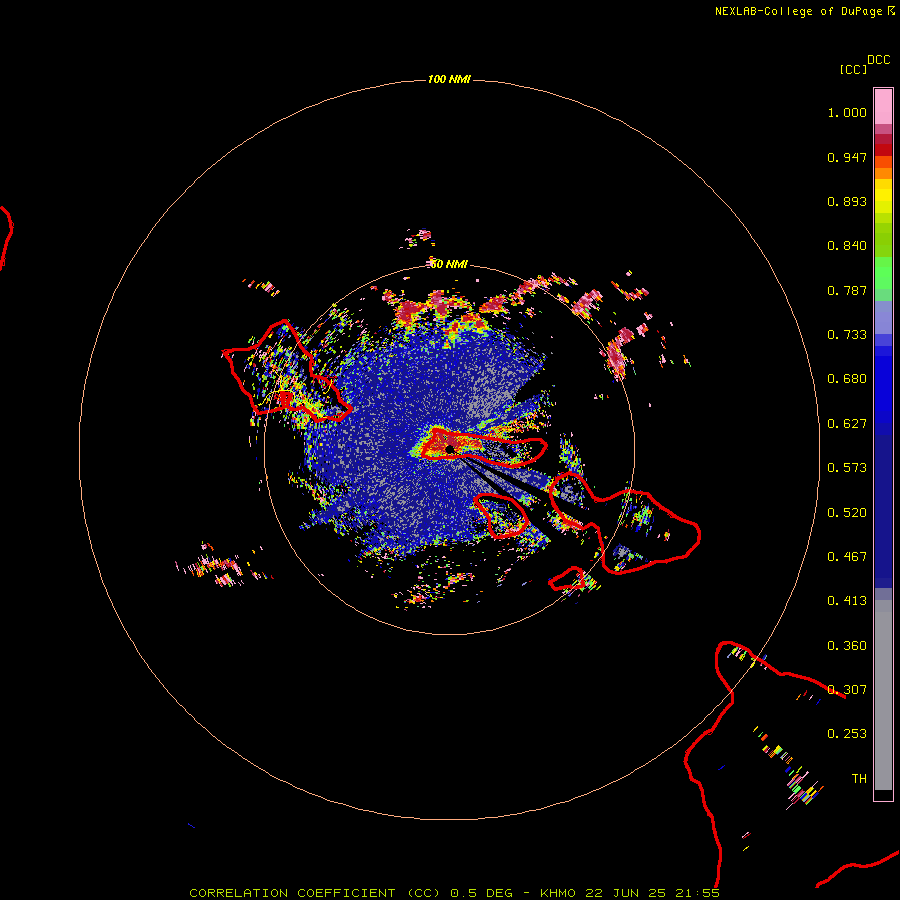
Task: Click the 0.573 scale value
Action: pos(847,468)
